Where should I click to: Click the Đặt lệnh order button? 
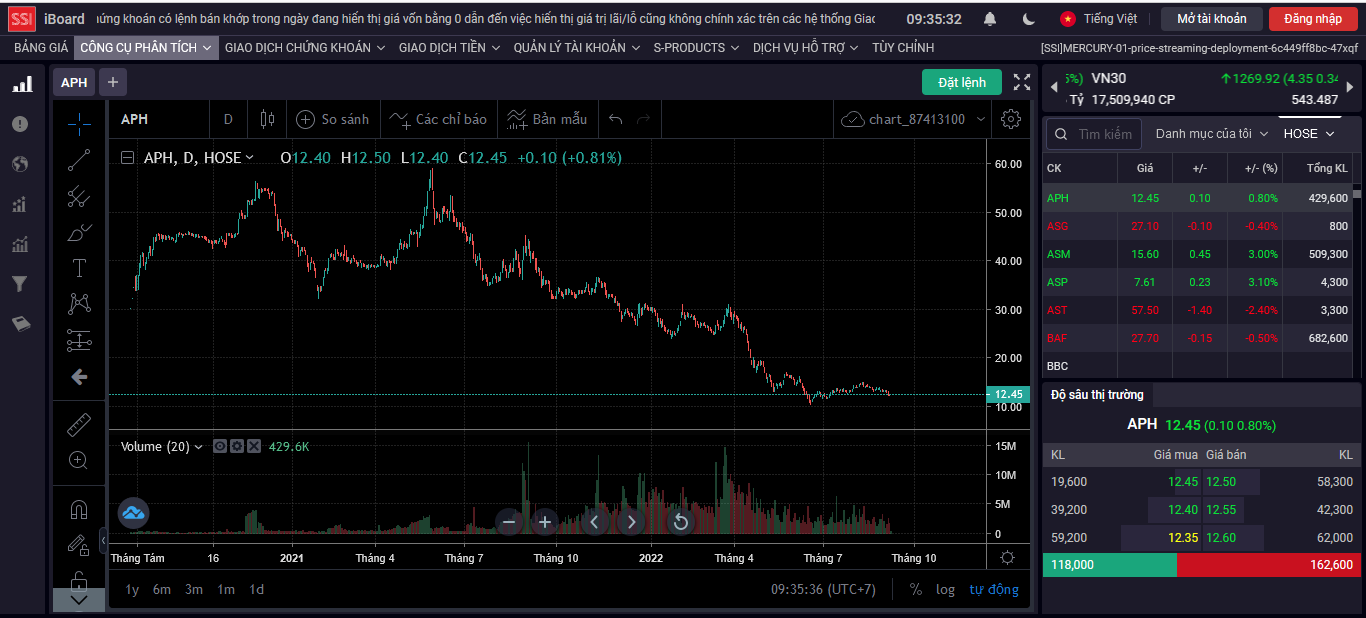[x=962, y=82]
